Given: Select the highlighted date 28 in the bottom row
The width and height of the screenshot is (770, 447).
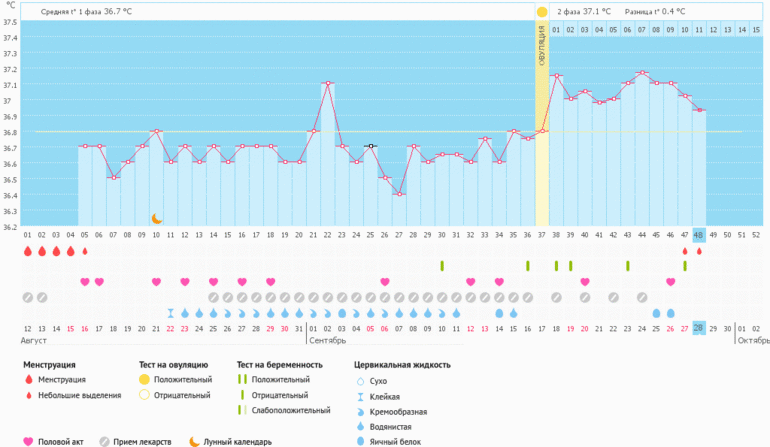Looking at the screenshot, I should click(x=699, y=328).
